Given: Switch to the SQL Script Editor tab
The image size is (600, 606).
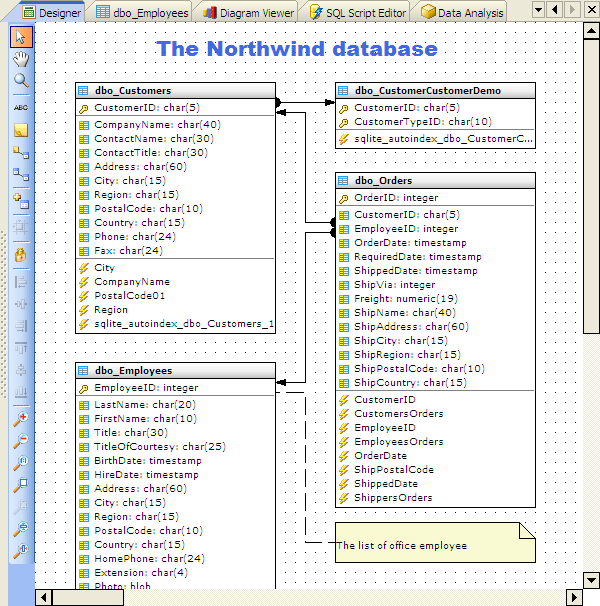Looking at the screenshot, I should click(358, 13).
